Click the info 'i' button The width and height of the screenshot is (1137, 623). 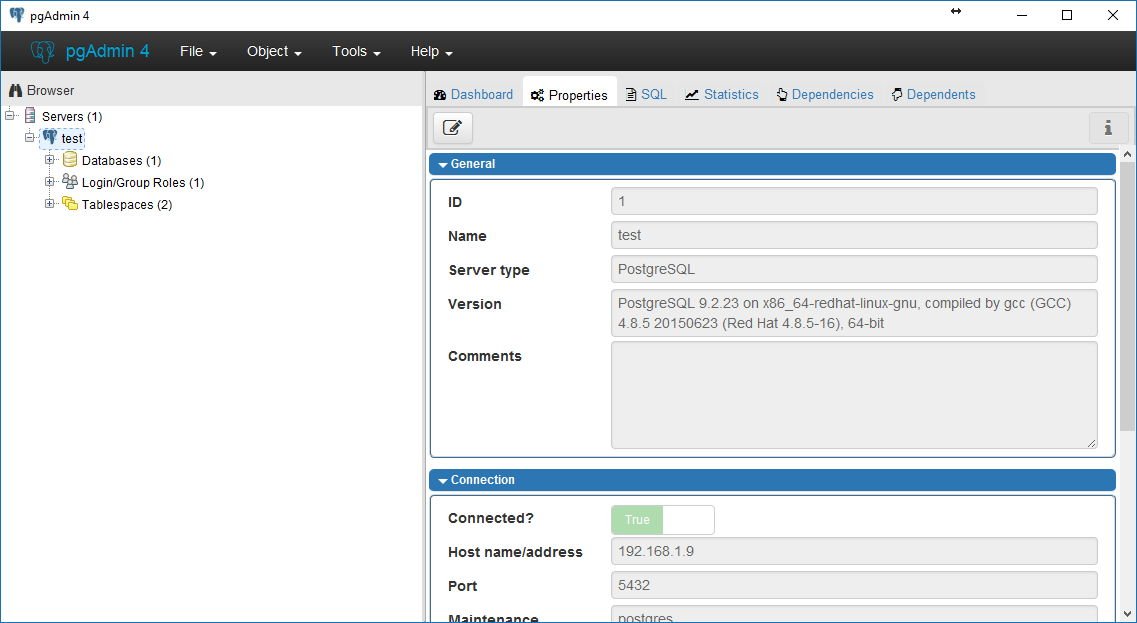click(x=1108, y=128)
